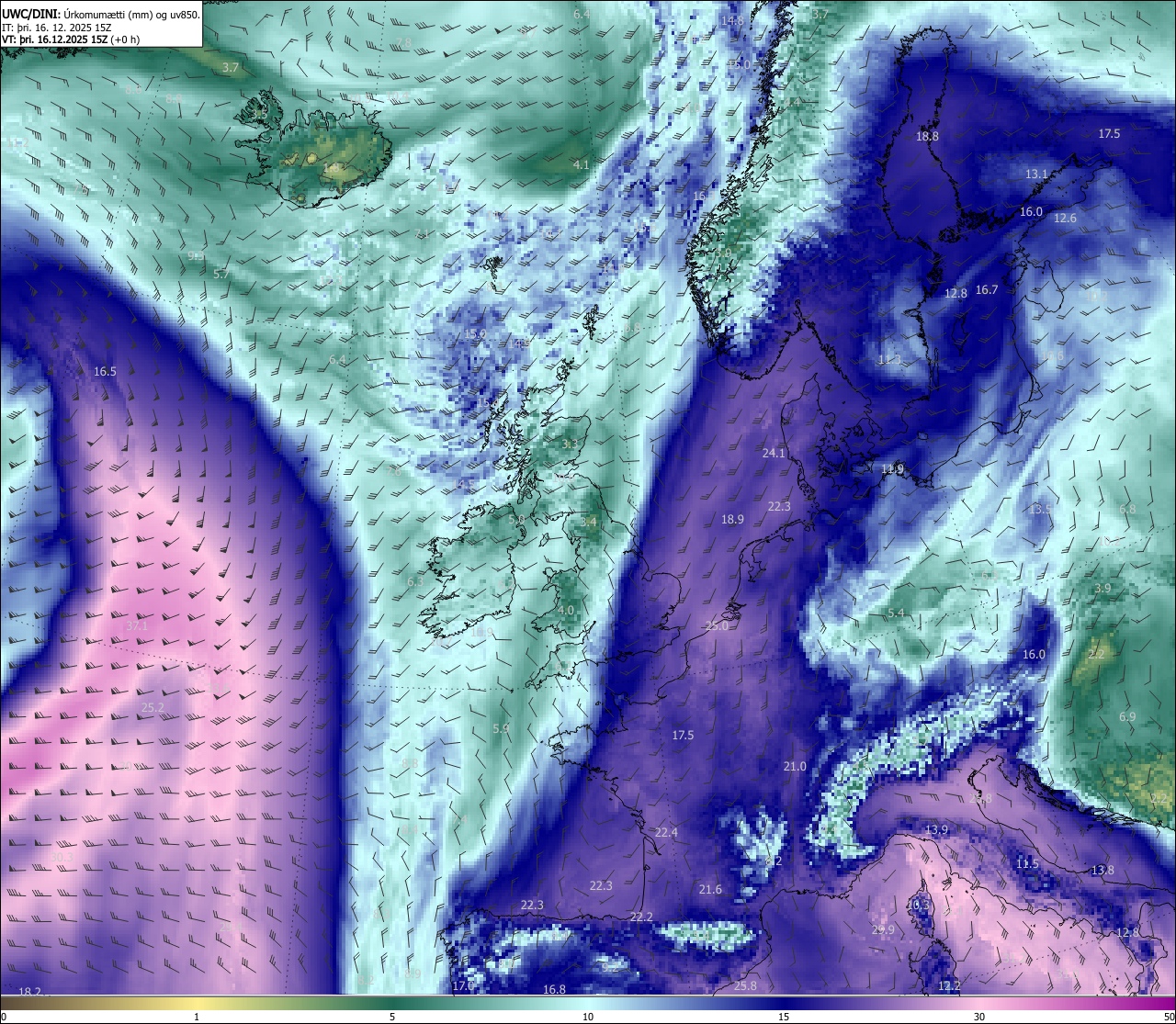The width and height of the screenshot is (1176, 1024).
Task: Click the 4.1 value label
Action: tap(581, 164)
